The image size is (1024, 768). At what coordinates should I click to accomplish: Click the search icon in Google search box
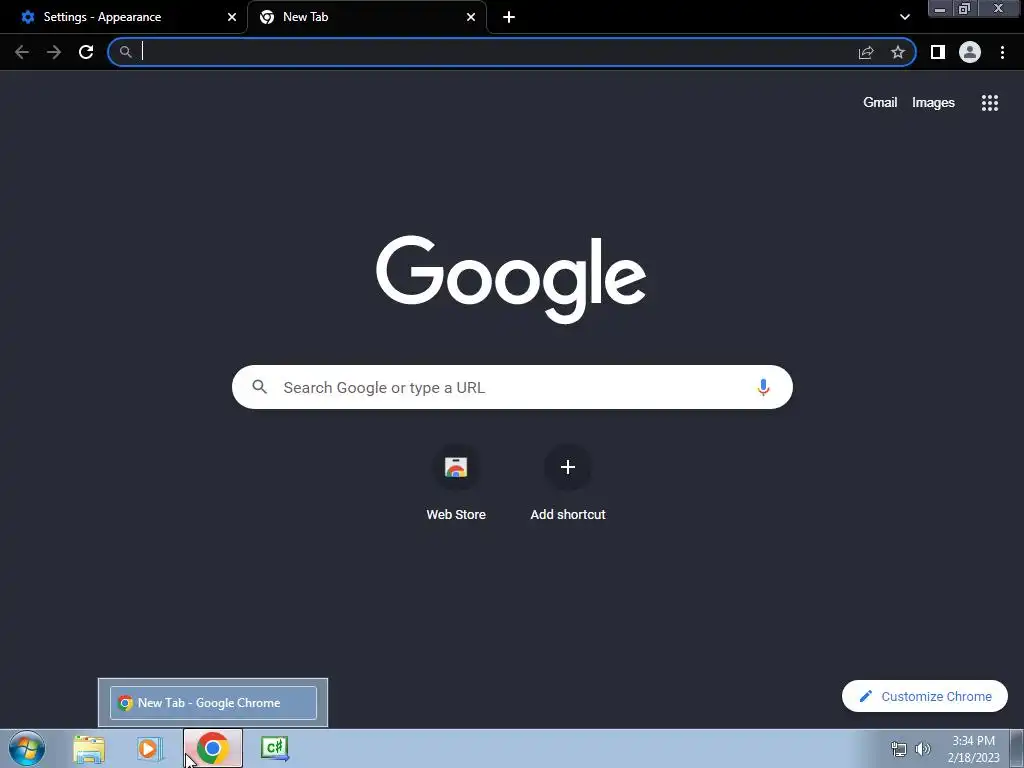[260, 387]
